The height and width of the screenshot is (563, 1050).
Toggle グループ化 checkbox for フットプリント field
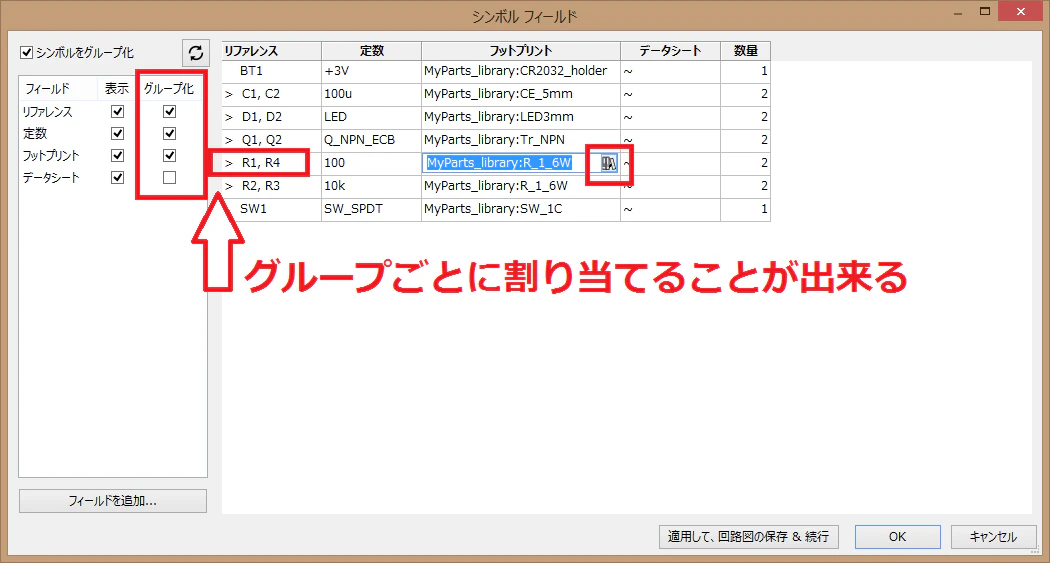click(169, 155)
